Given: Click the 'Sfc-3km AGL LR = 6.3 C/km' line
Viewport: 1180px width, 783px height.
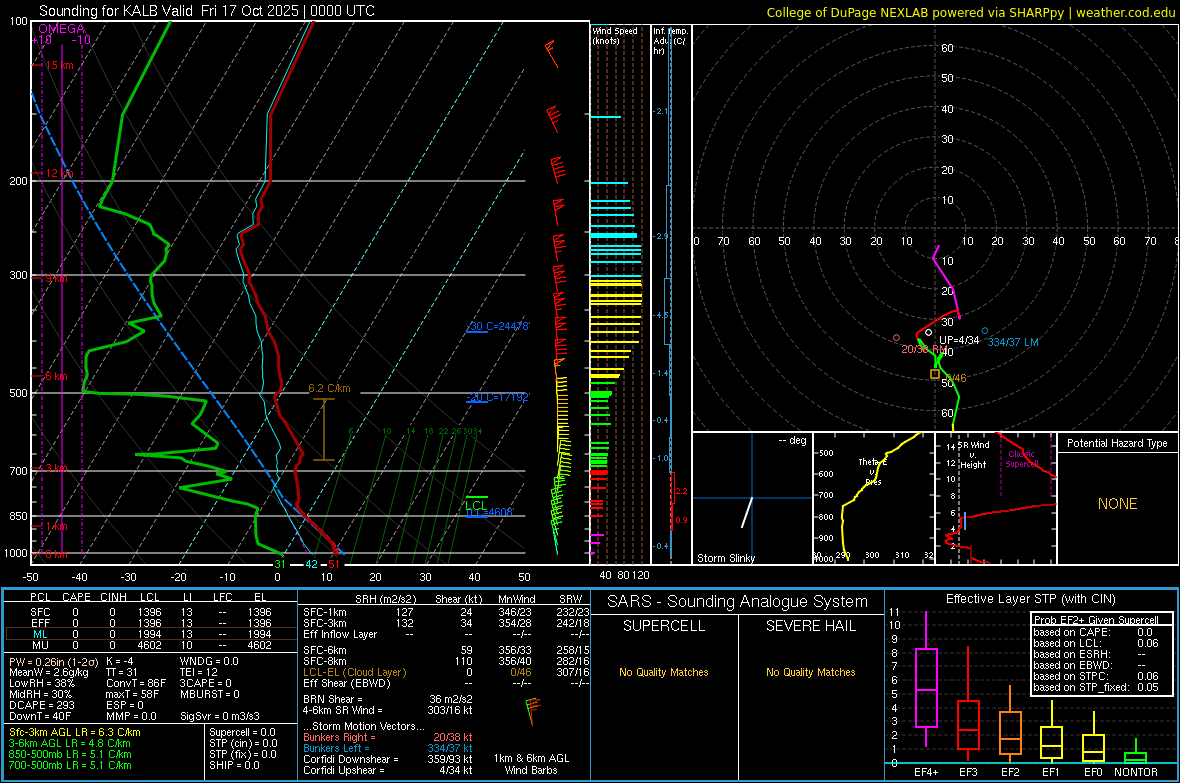Looking at the screenshot, I should 75,733.
